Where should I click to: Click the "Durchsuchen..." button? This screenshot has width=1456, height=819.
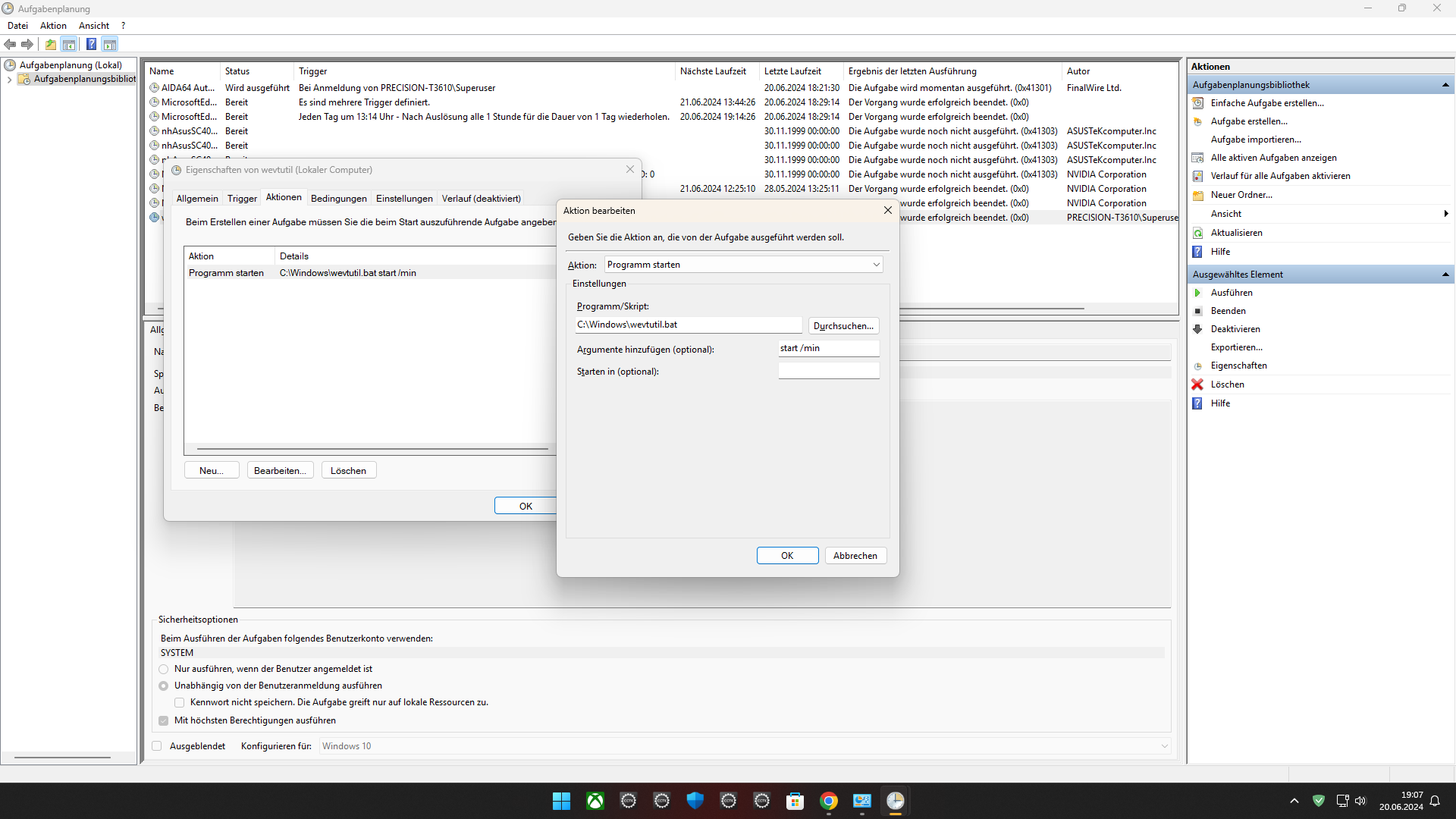click(x=843, y=325)
